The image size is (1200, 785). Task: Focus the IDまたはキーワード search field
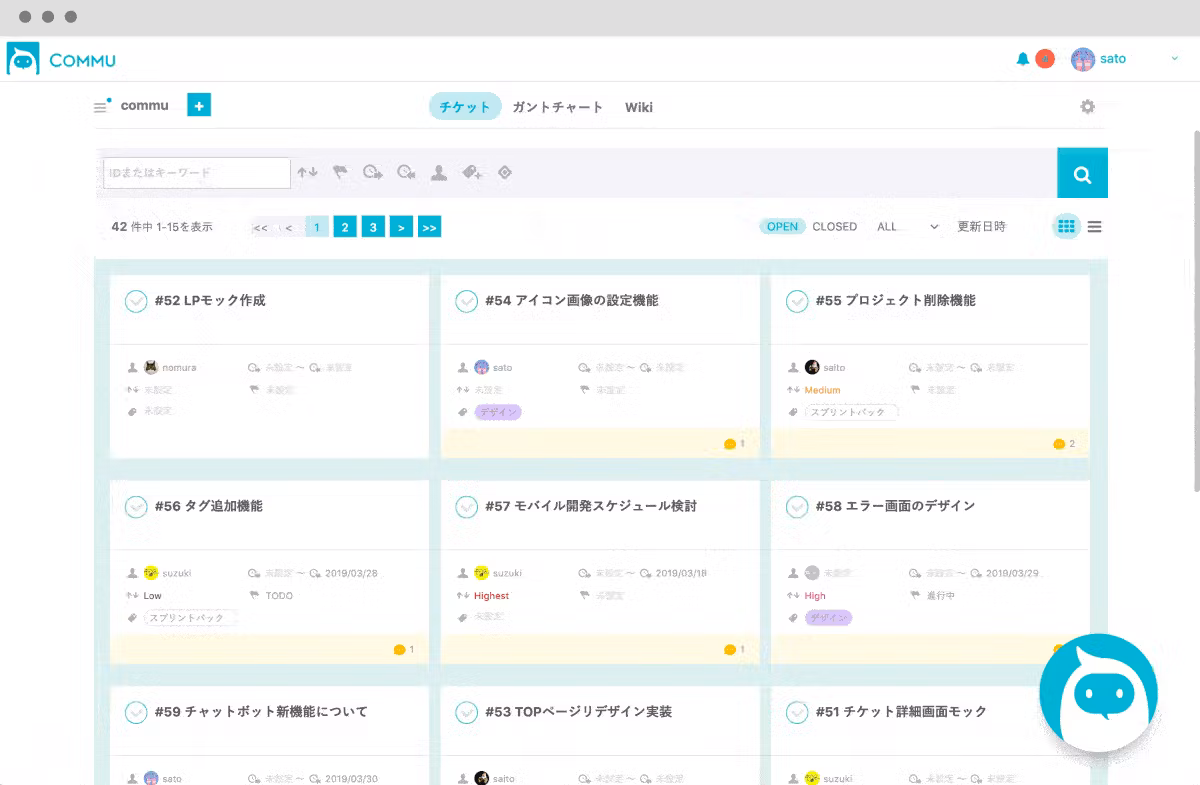click(x=196, y=173)
